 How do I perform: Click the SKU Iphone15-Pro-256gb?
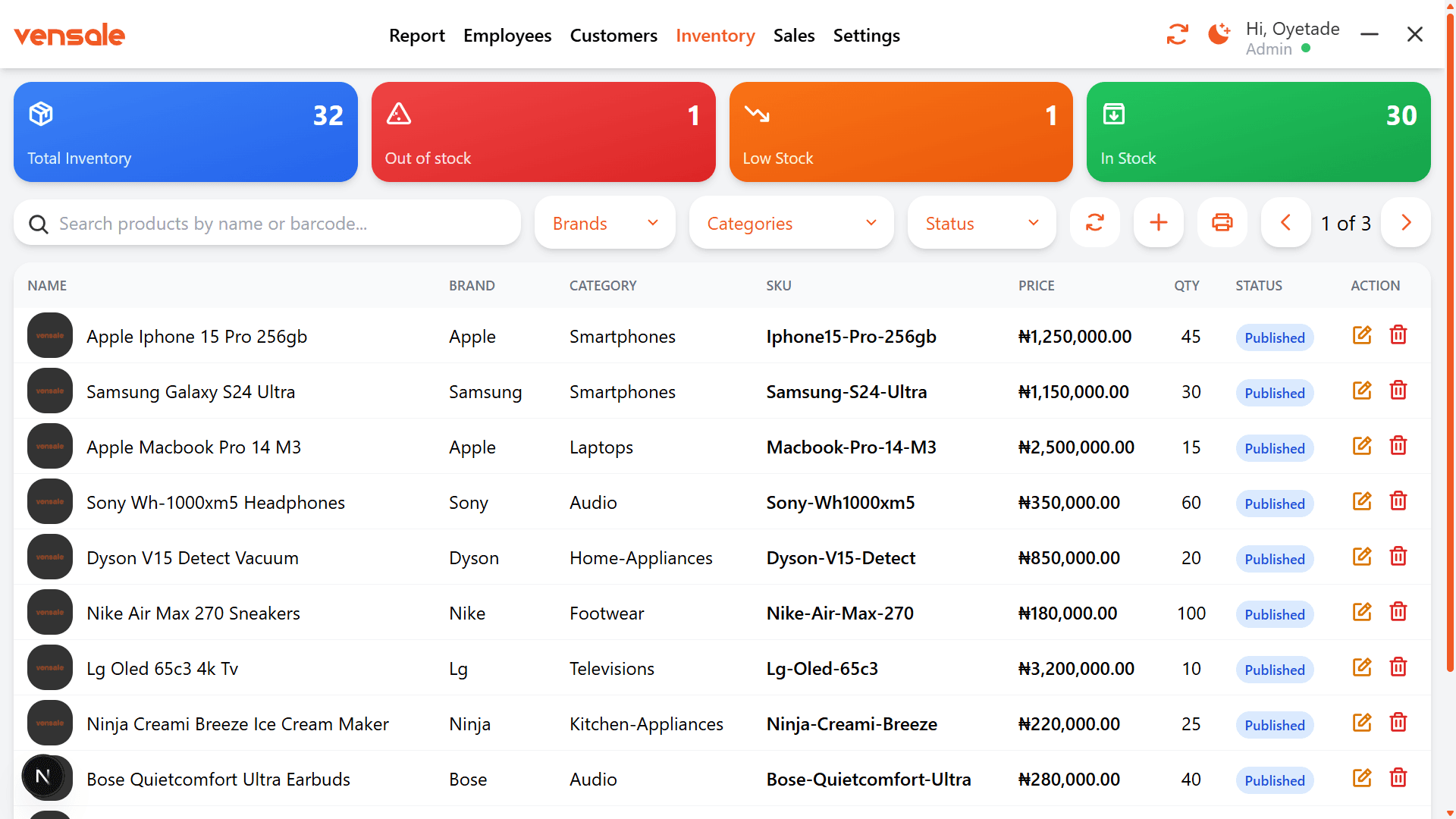click(851, 337)
